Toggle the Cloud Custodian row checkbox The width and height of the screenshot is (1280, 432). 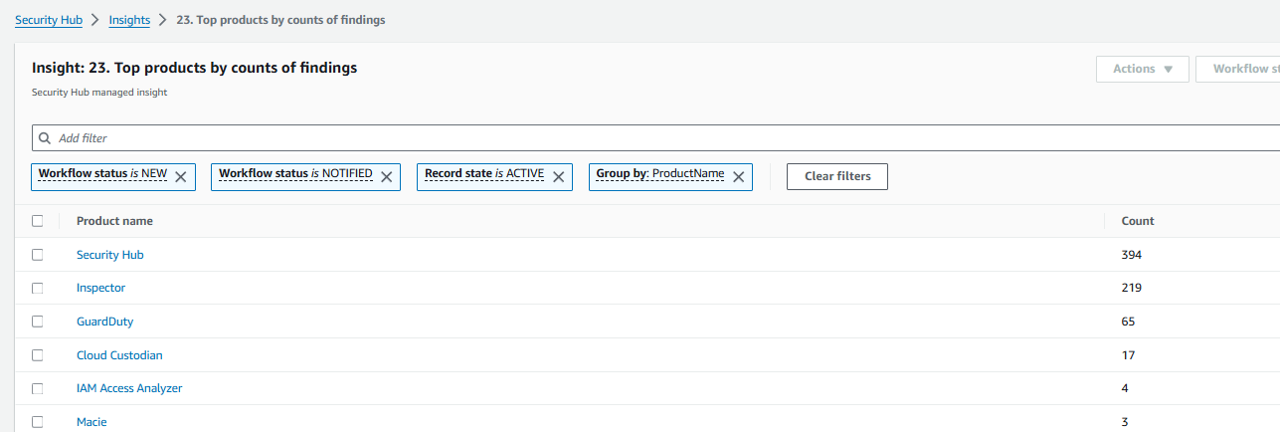tap(38, 355)
